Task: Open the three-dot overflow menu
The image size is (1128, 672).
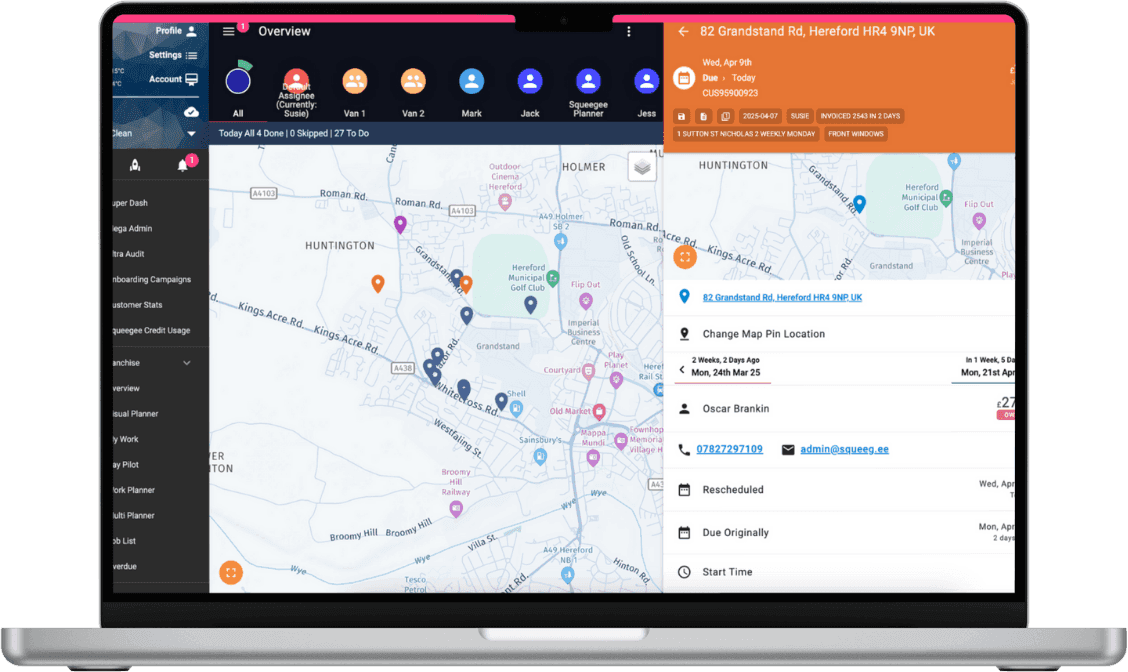Action: pos(629,31)
